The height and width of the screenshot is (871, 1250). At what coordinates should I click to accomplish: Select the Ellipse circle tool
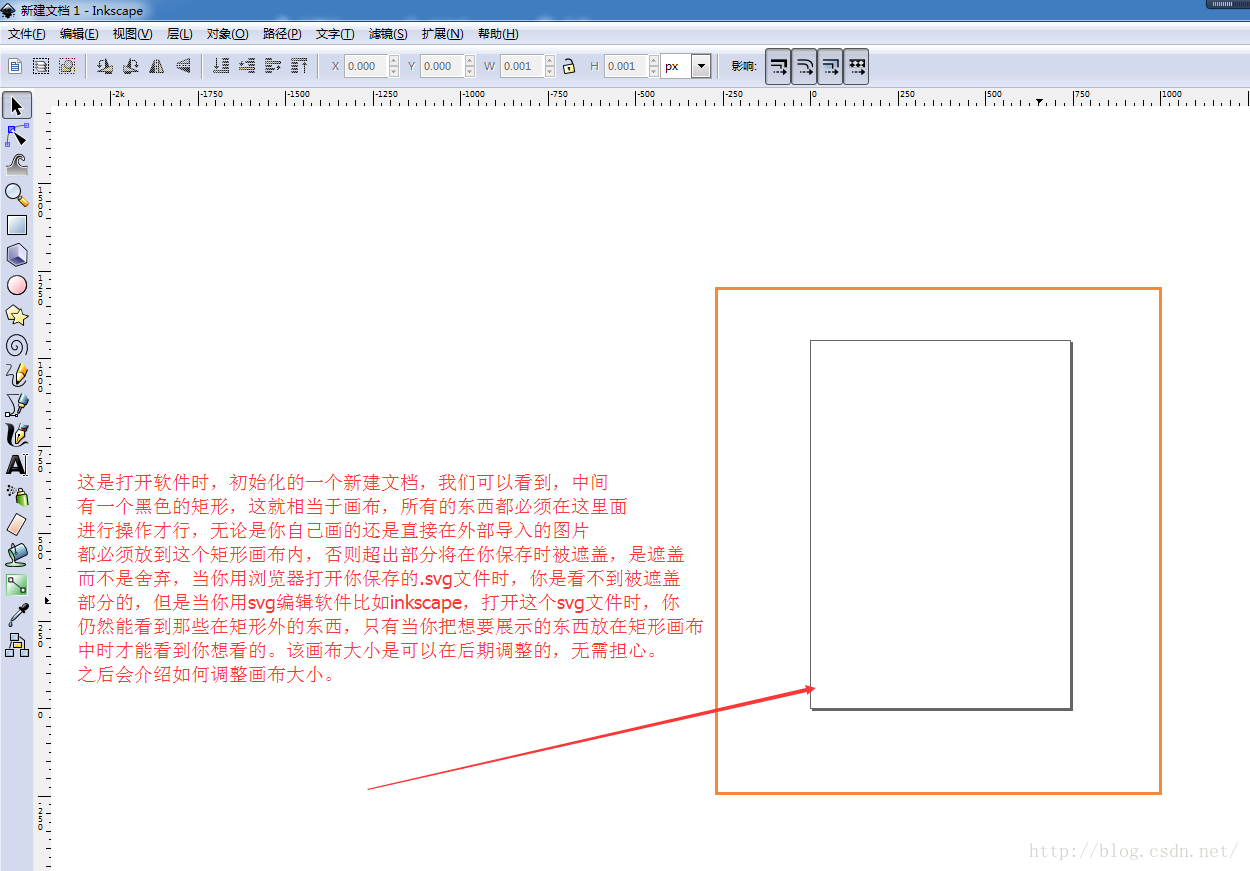tap(17, 285)
